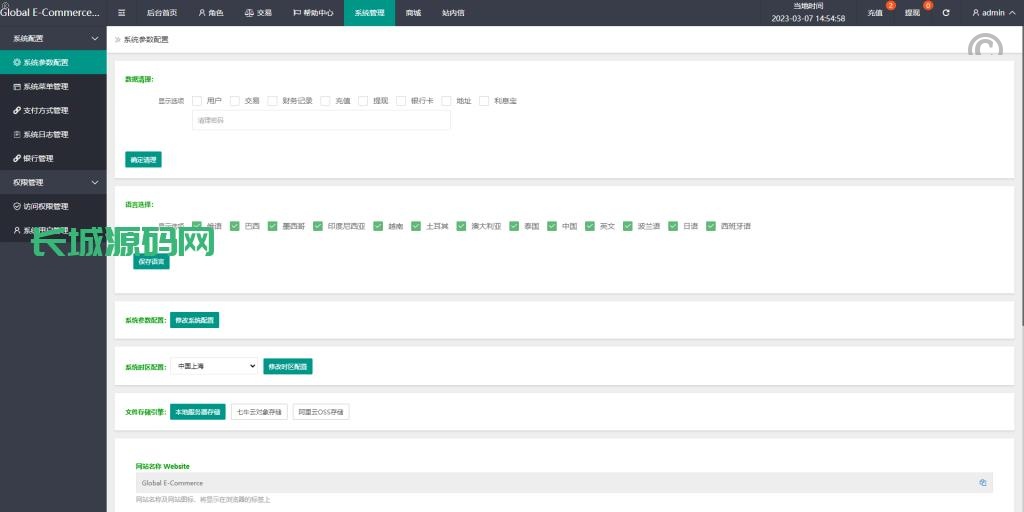
Task: Open the 帮助中心 top navigation tab
Action: point(313,13)
